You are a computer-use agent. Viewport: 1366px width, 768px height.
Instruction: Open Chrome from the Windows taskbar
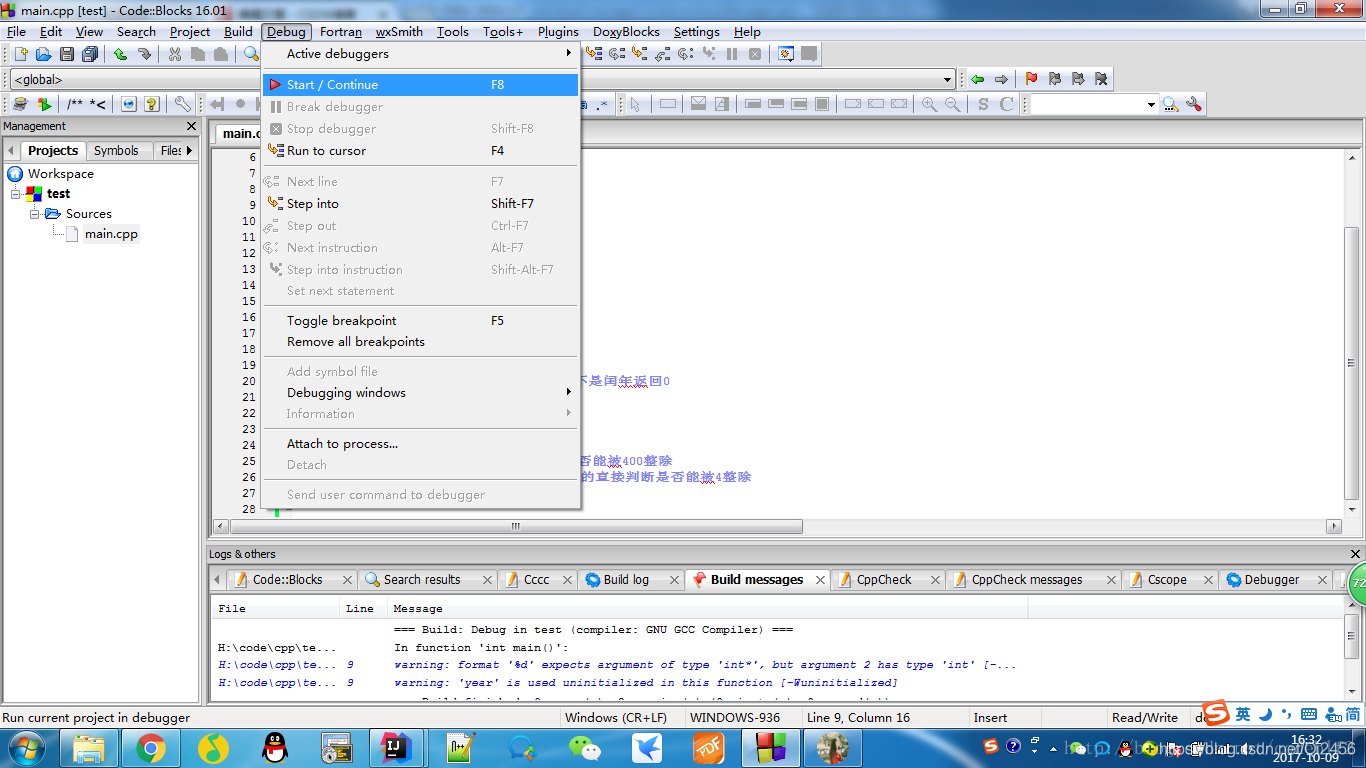click(151, 748)
